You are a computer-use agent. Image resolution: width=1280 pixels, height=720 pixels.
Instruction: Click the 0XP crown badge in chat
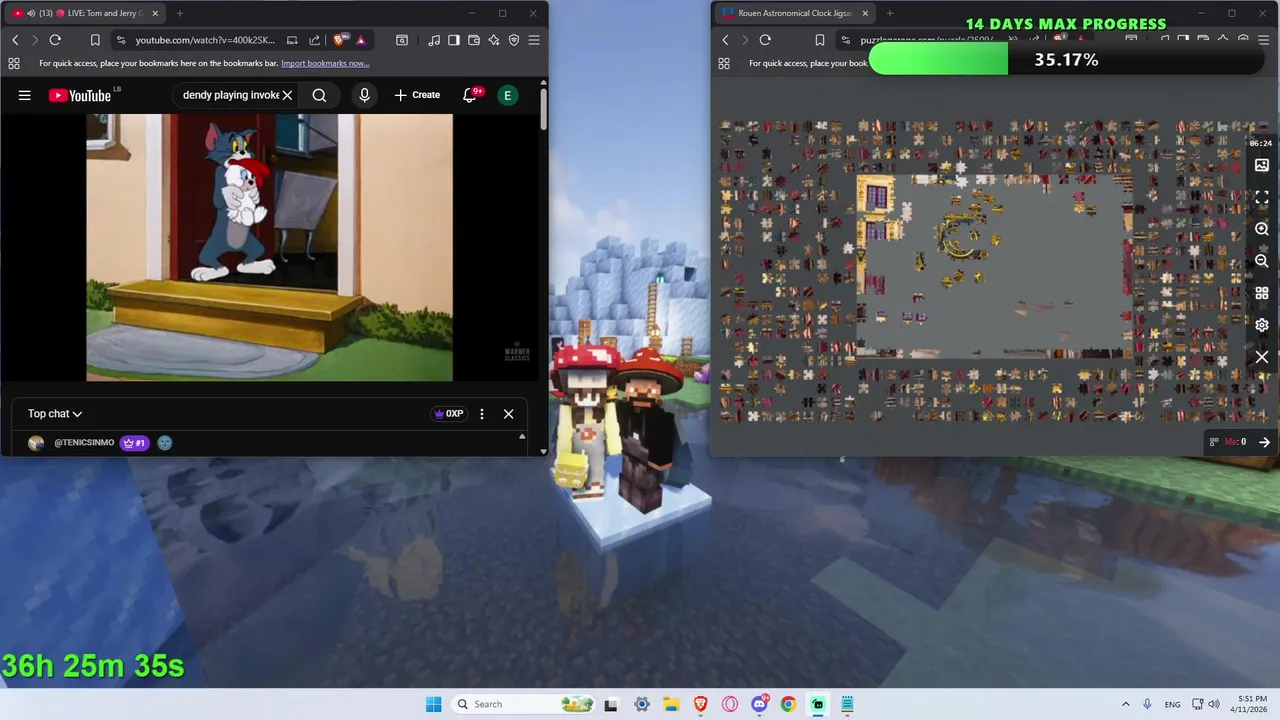[448, 414]
